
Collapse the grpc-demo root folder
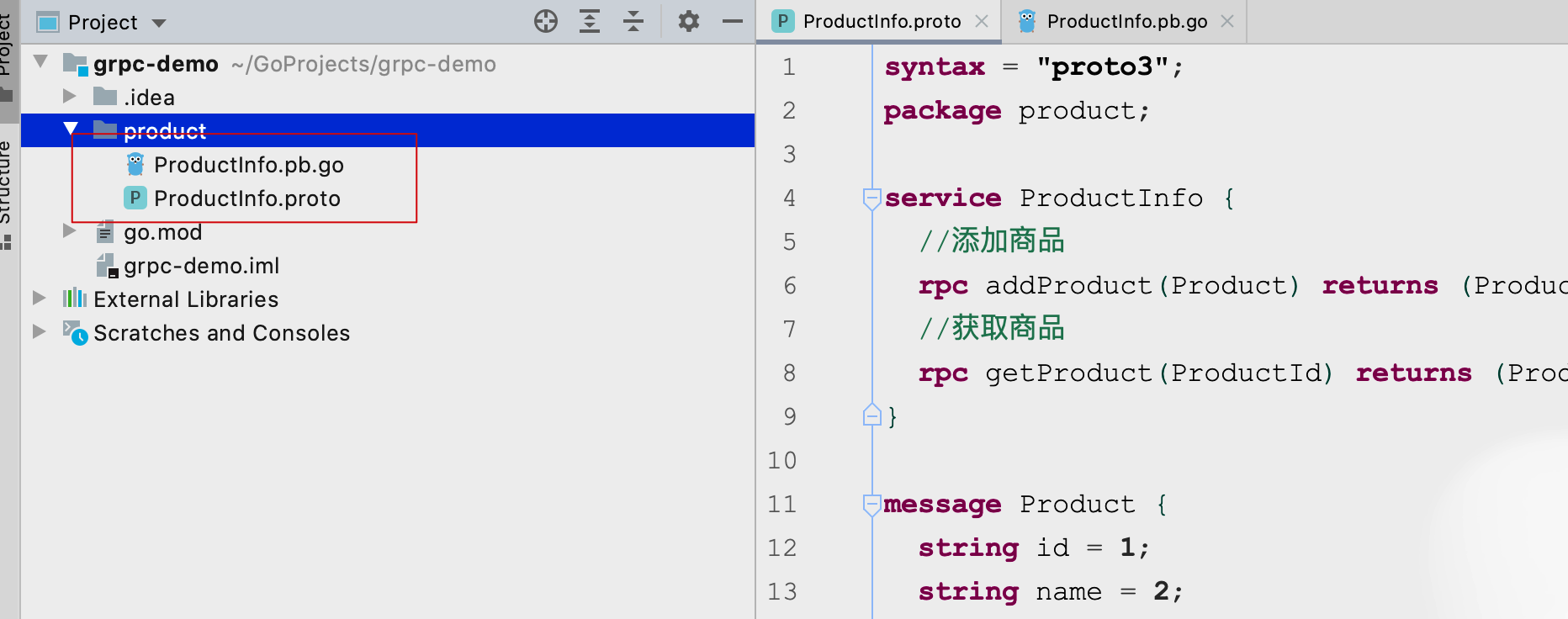point(40,62)
